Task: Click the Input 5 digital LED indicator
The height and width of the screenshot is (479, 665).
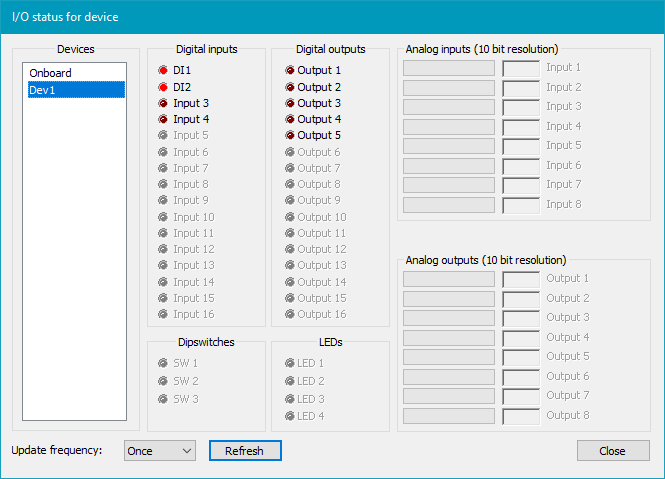Action: pos(163,135)
